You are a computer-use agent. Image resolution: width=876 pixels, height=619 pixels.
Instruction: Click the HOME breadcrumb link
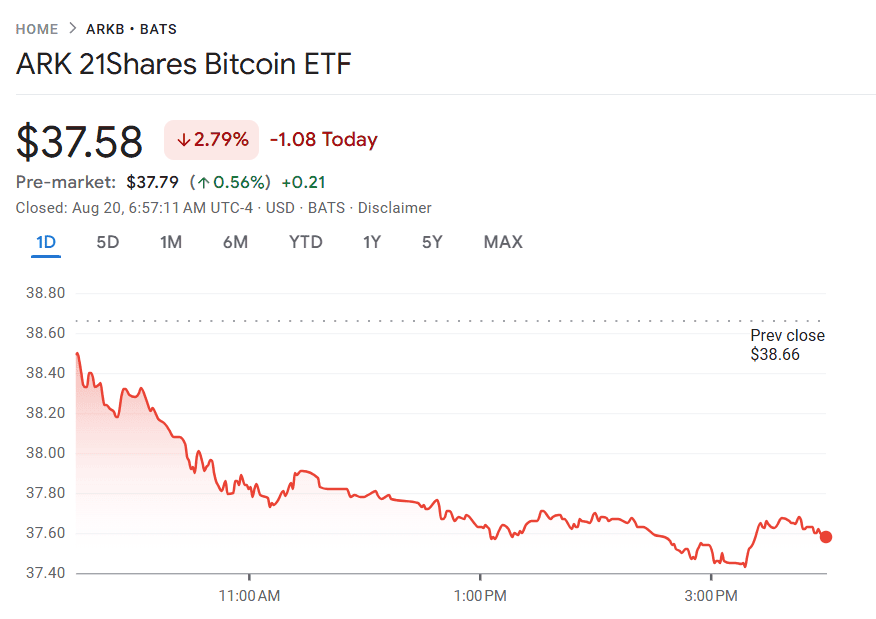[37, 29]
